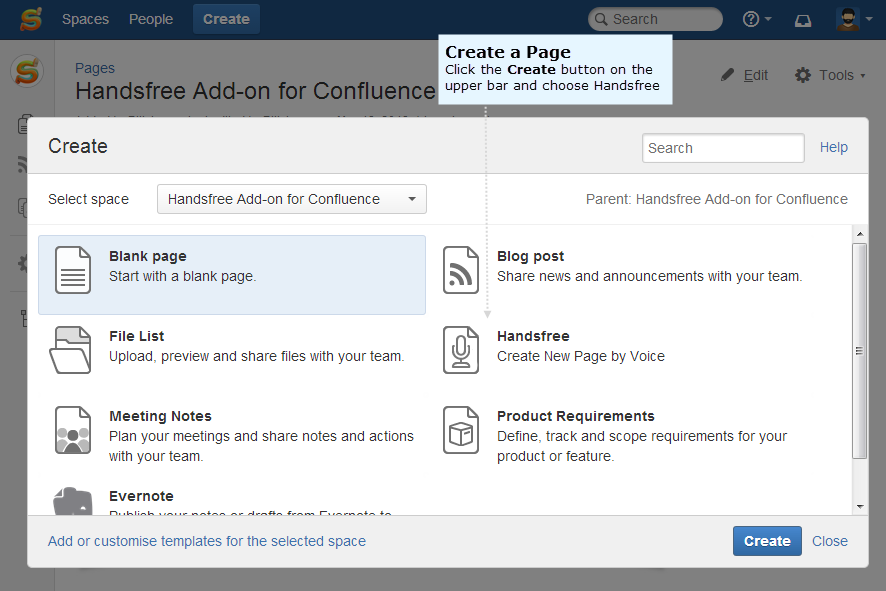
Task: Select the Handsfree microphone icon
Action: 461,350
